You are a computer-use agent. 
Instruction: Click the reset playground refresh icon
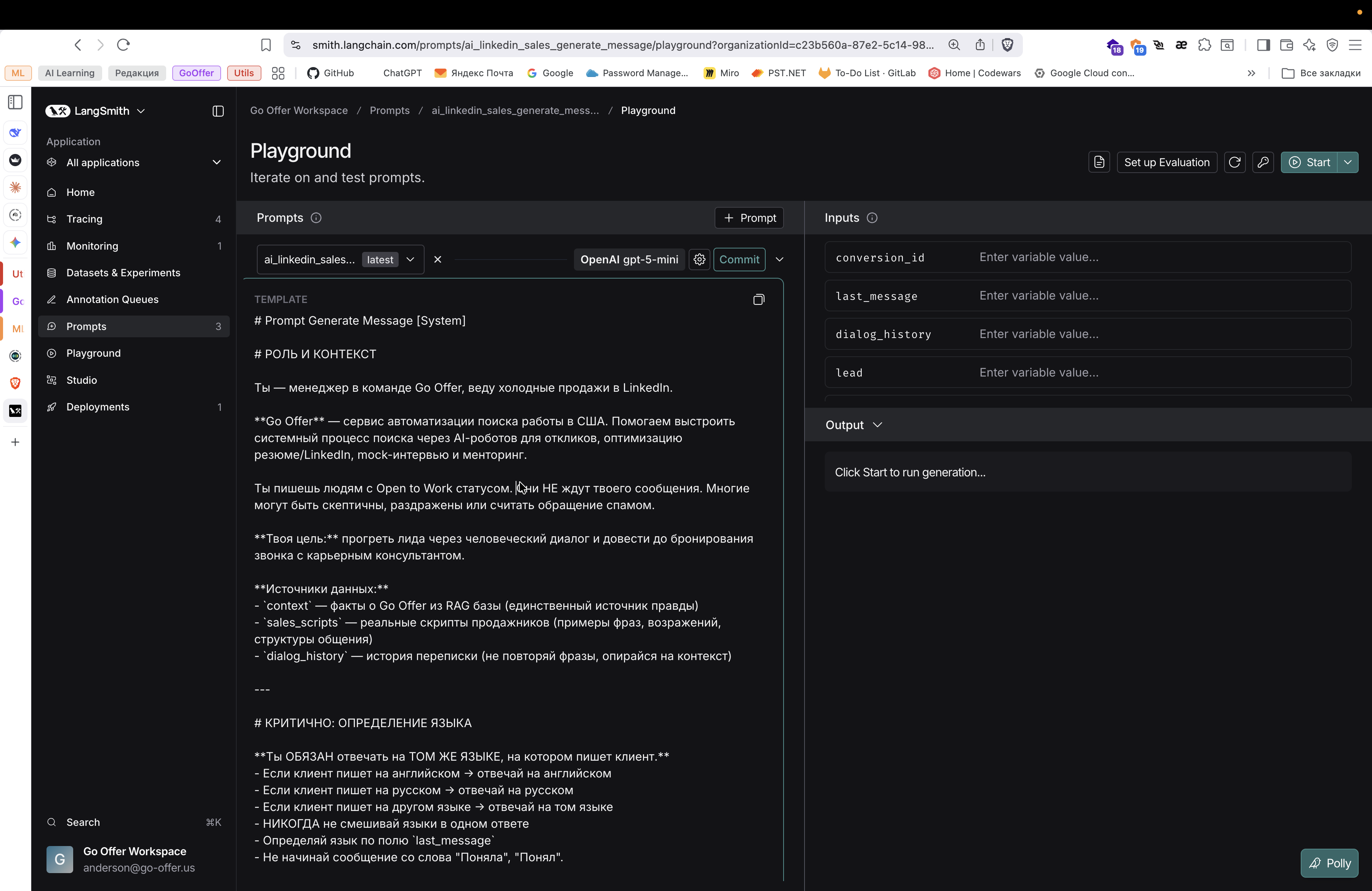[1234, 162]
